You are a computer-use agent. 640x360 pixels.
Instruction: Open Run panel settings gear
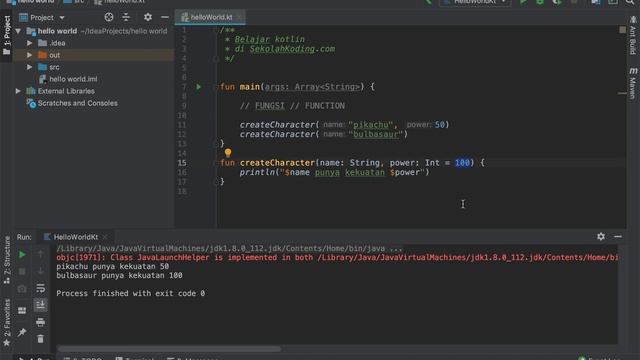(601, 236)
